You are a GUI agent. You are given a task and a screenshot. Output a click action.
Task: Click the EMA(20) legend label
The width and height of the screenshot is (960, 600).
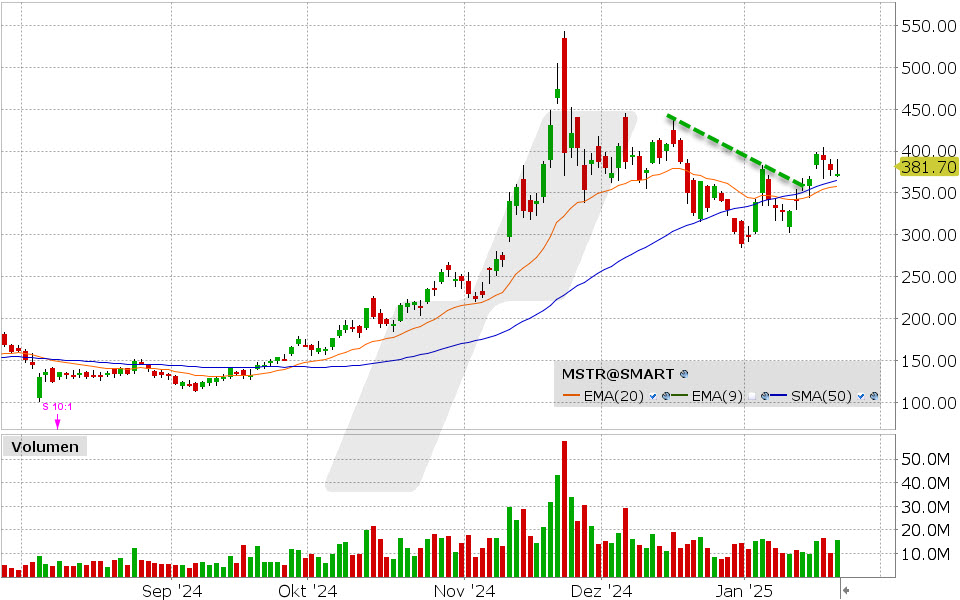(x=613, y=396)
